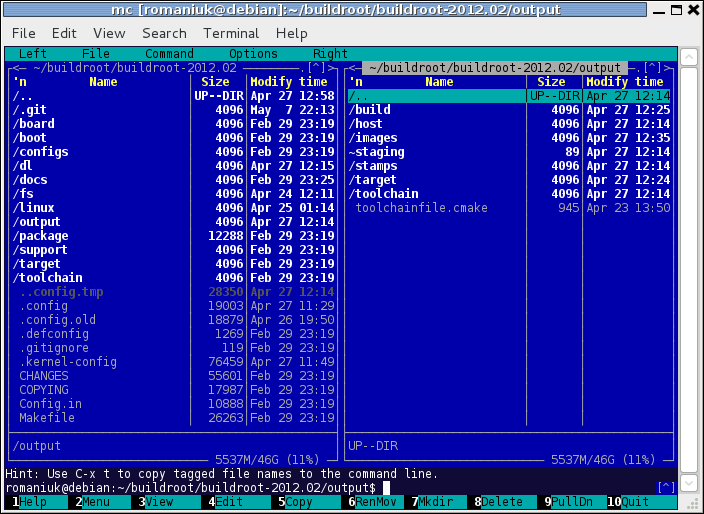Select CHANGES file in left panel
The width and height of the screenshot is (704, 514).
173,376
